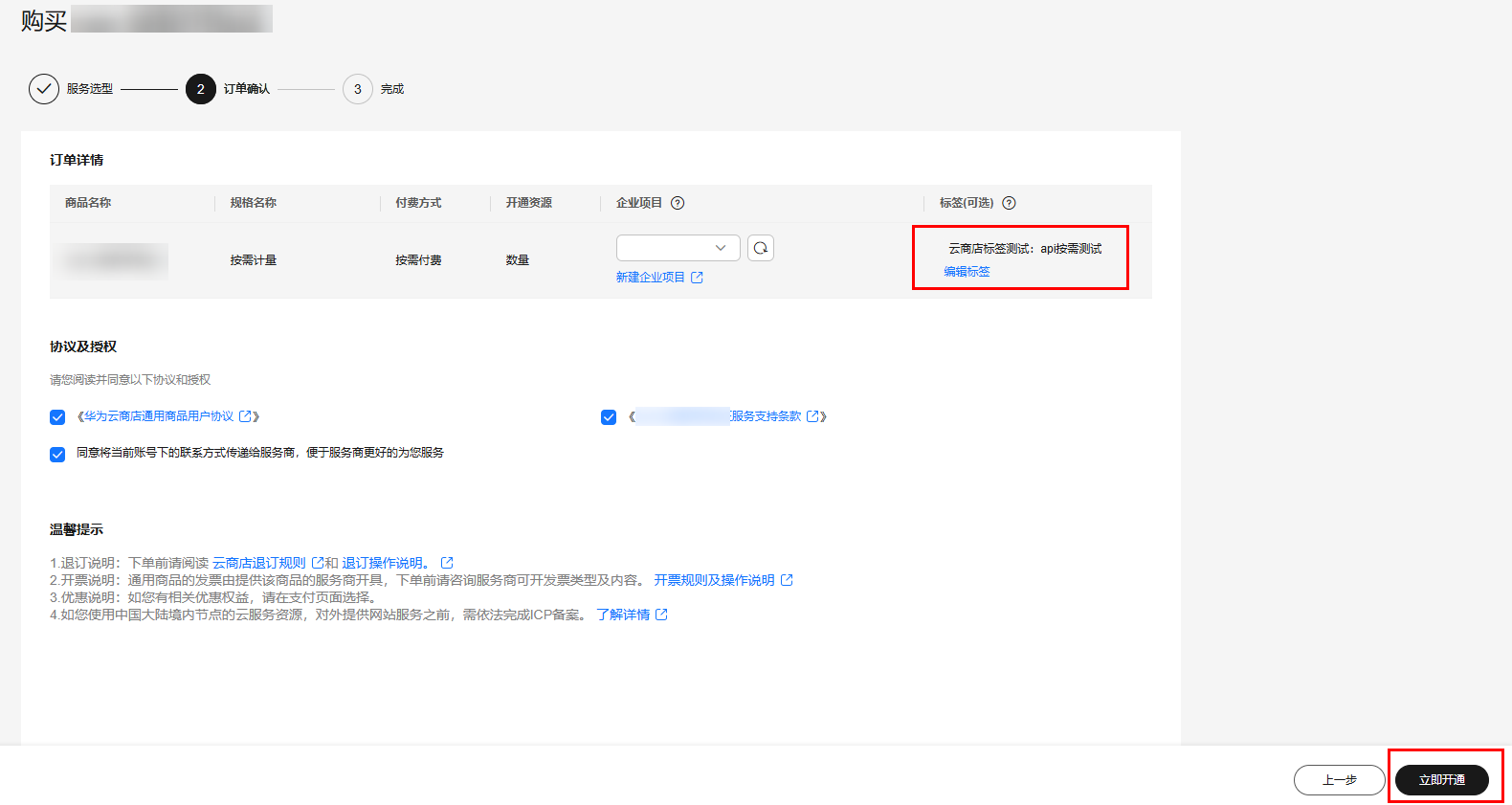The height and width of the screenshot is (805, 1512).
Task: Refresh the enterprise project list
Action: [761, 248]
